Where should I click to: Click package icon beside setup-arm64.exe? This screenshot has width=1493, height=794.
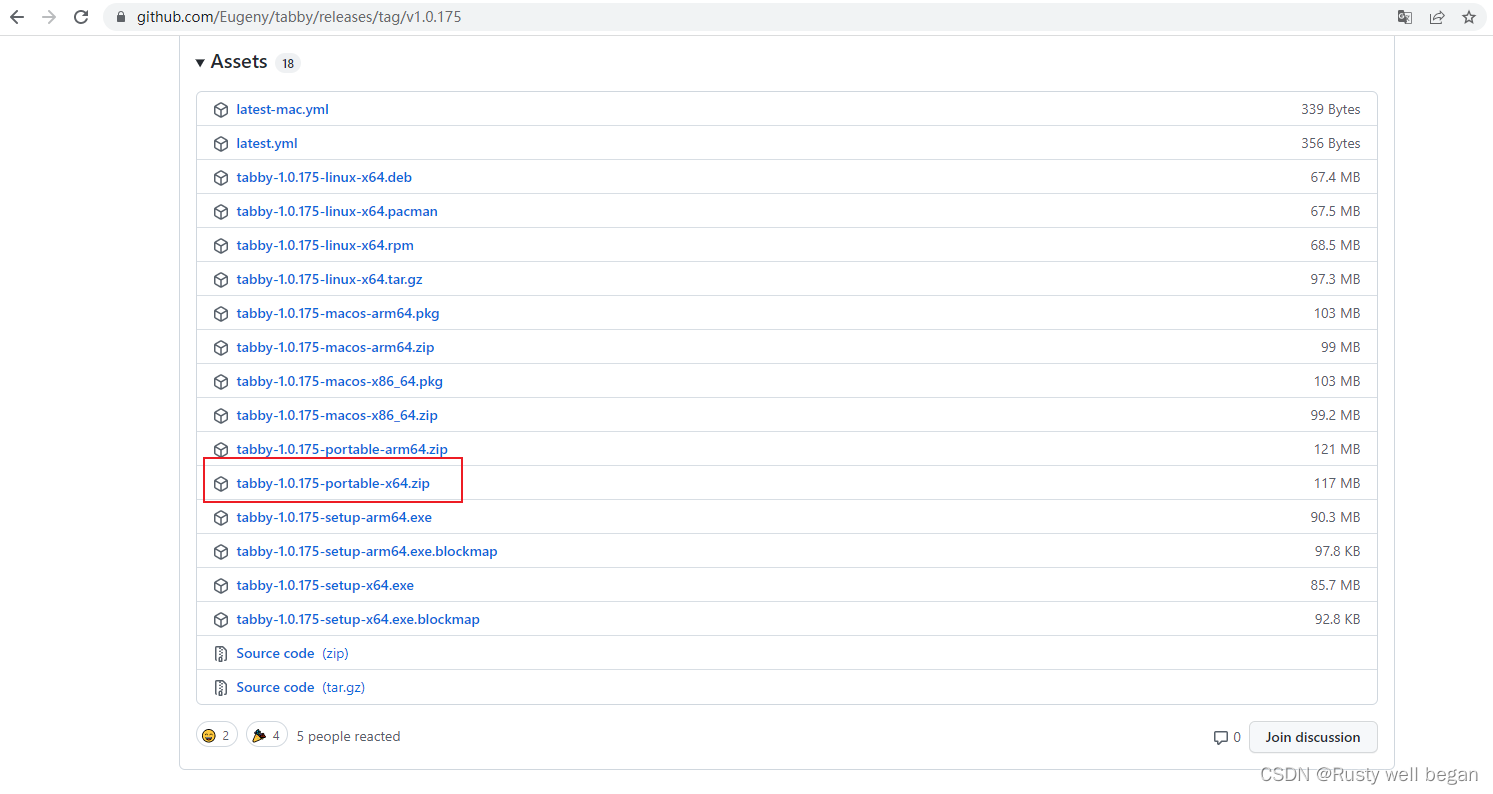coord(221,517)
